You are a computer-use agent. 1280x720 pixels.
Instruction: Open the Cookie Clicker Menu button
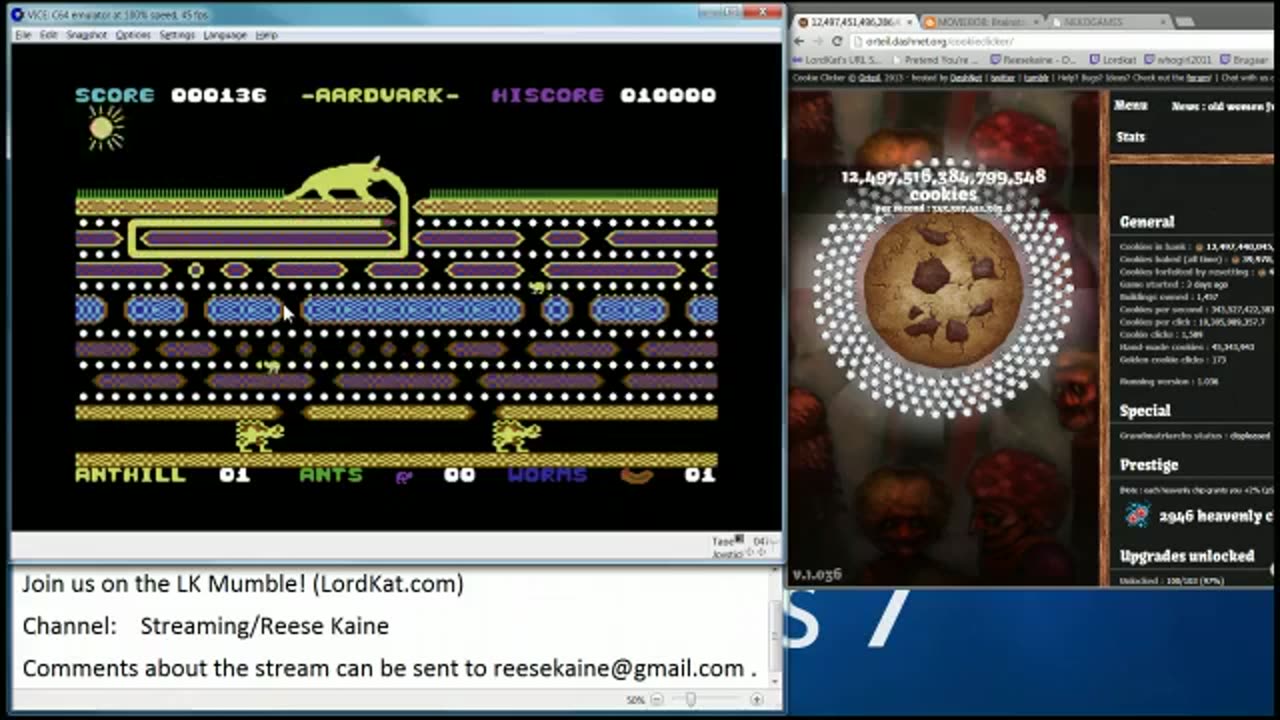tap(1131, 105)
